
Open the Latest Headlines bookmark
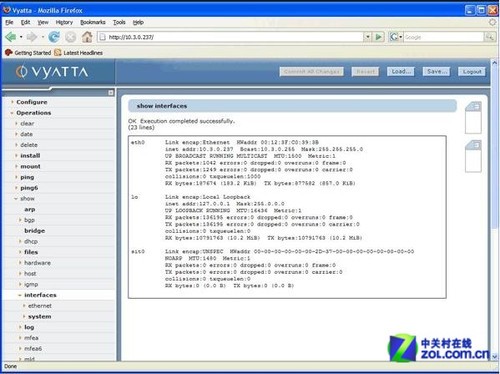[x=83, y=53]
